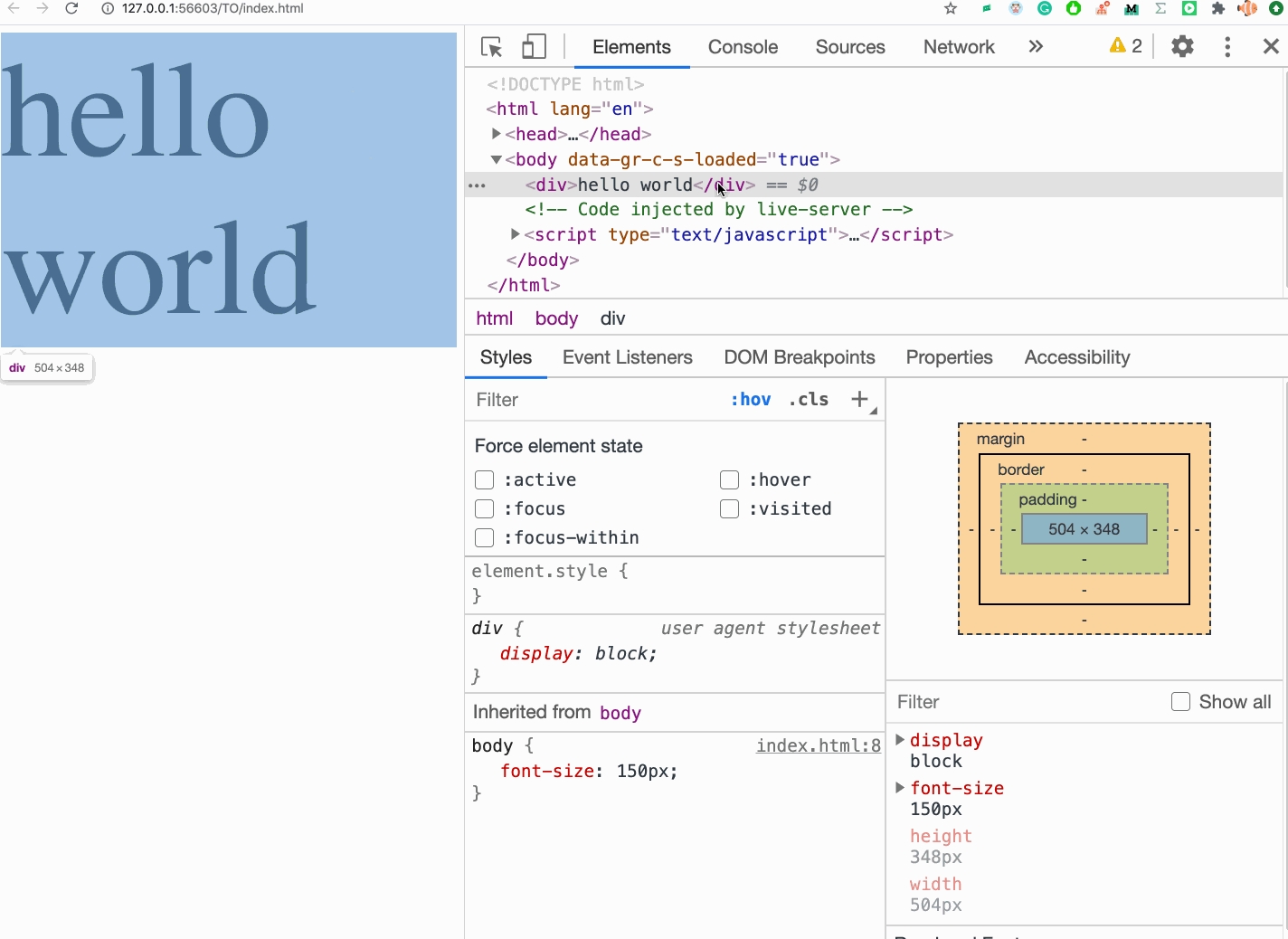
Task: Open the DevTools three-dot customize menu
Action: pos(1227,47)
